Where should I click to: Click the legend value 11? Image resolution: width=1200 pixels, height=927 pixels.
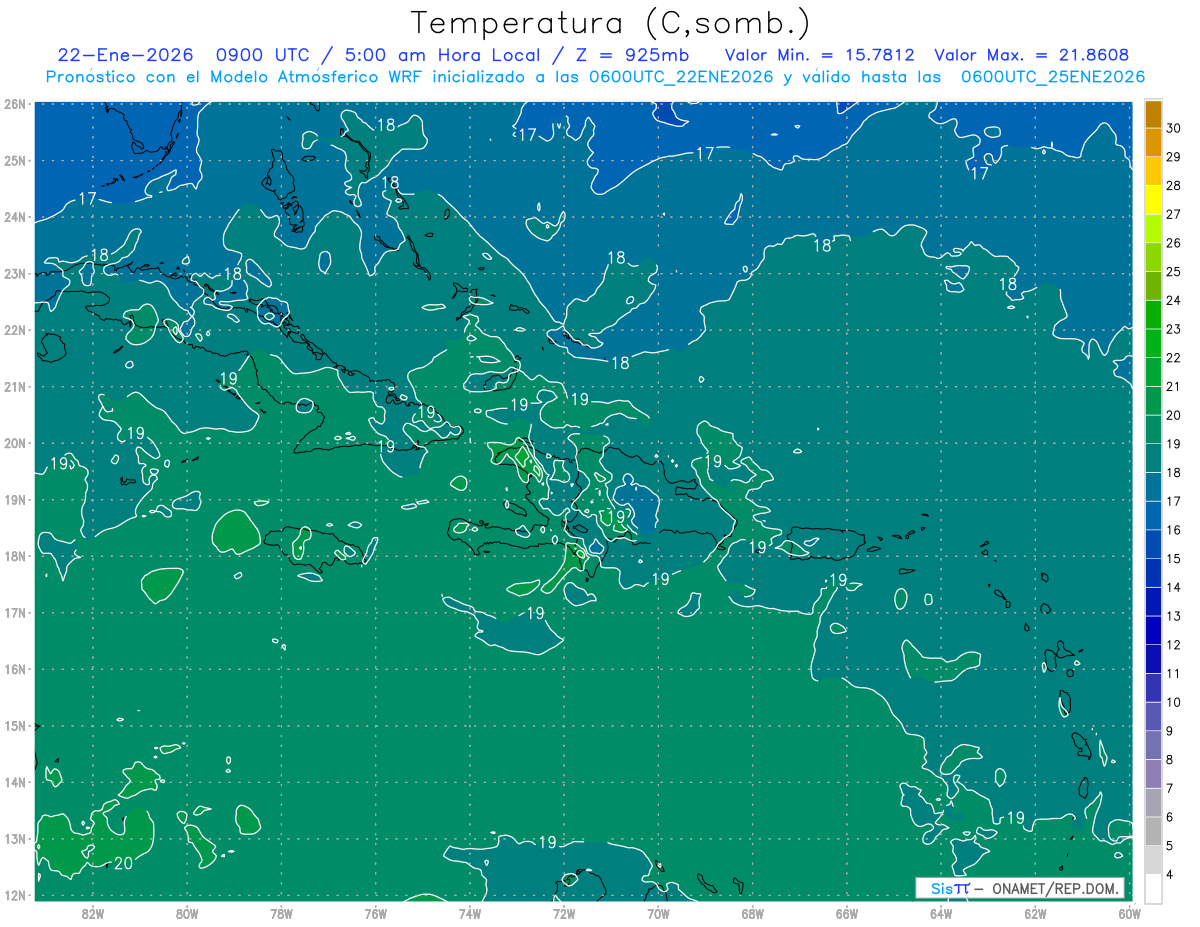coord(1173,673)
